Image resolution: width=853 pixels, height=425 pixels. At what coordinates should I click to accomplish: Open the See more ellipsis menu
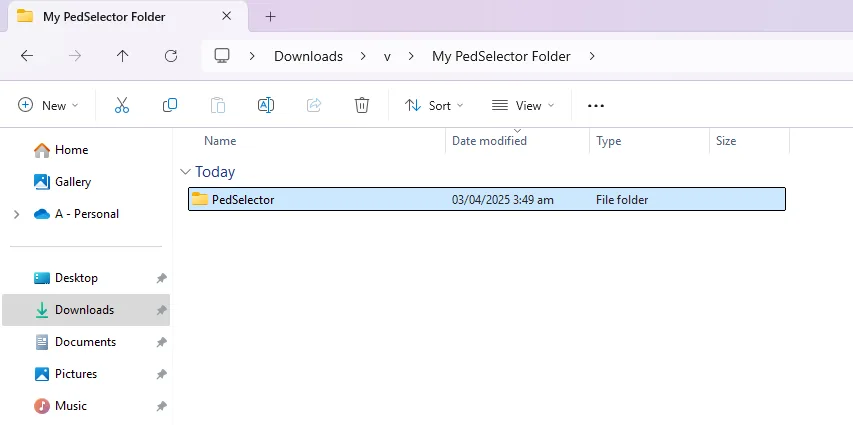pos(596,106)
